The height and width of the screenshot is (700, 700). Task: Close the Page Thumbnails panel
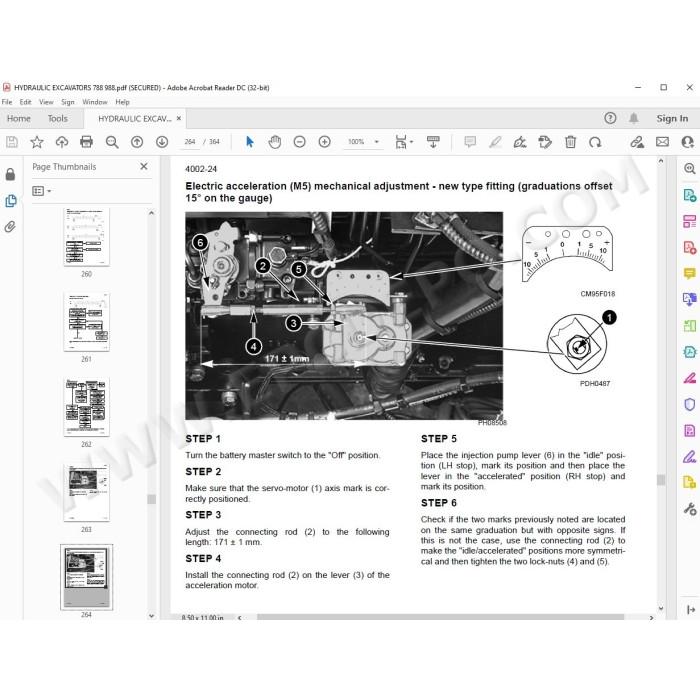coord(144,166)
